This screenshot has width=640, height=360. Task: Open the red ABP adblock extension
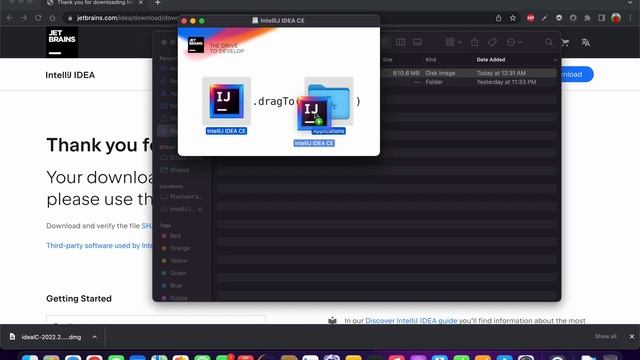530,18
